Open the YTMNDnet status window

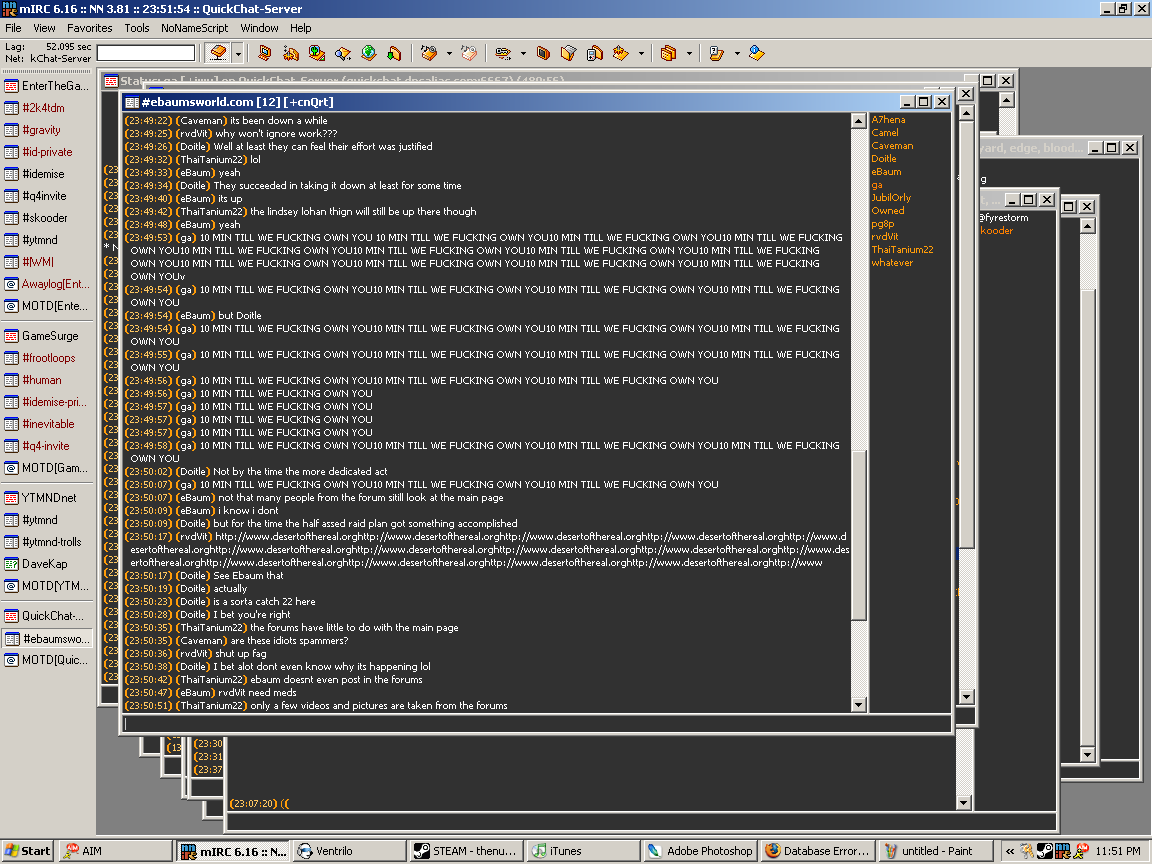click(x=48, y=498)
